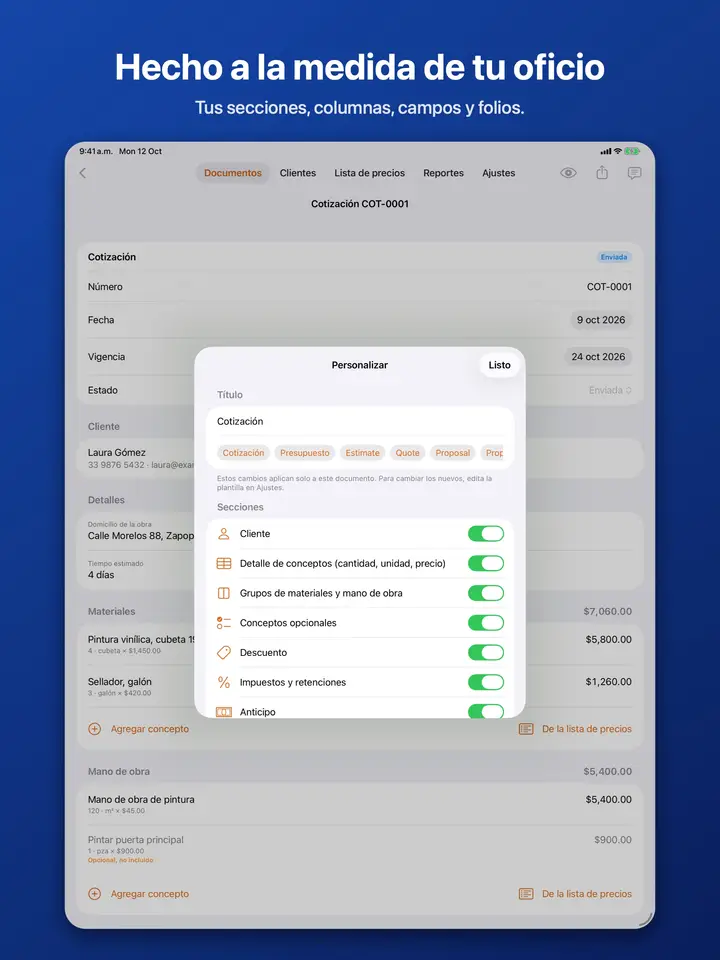The image size is (720, 960).
Task: Tap the Conceptos opcionales checklist icon
Action: pos(224,623)
